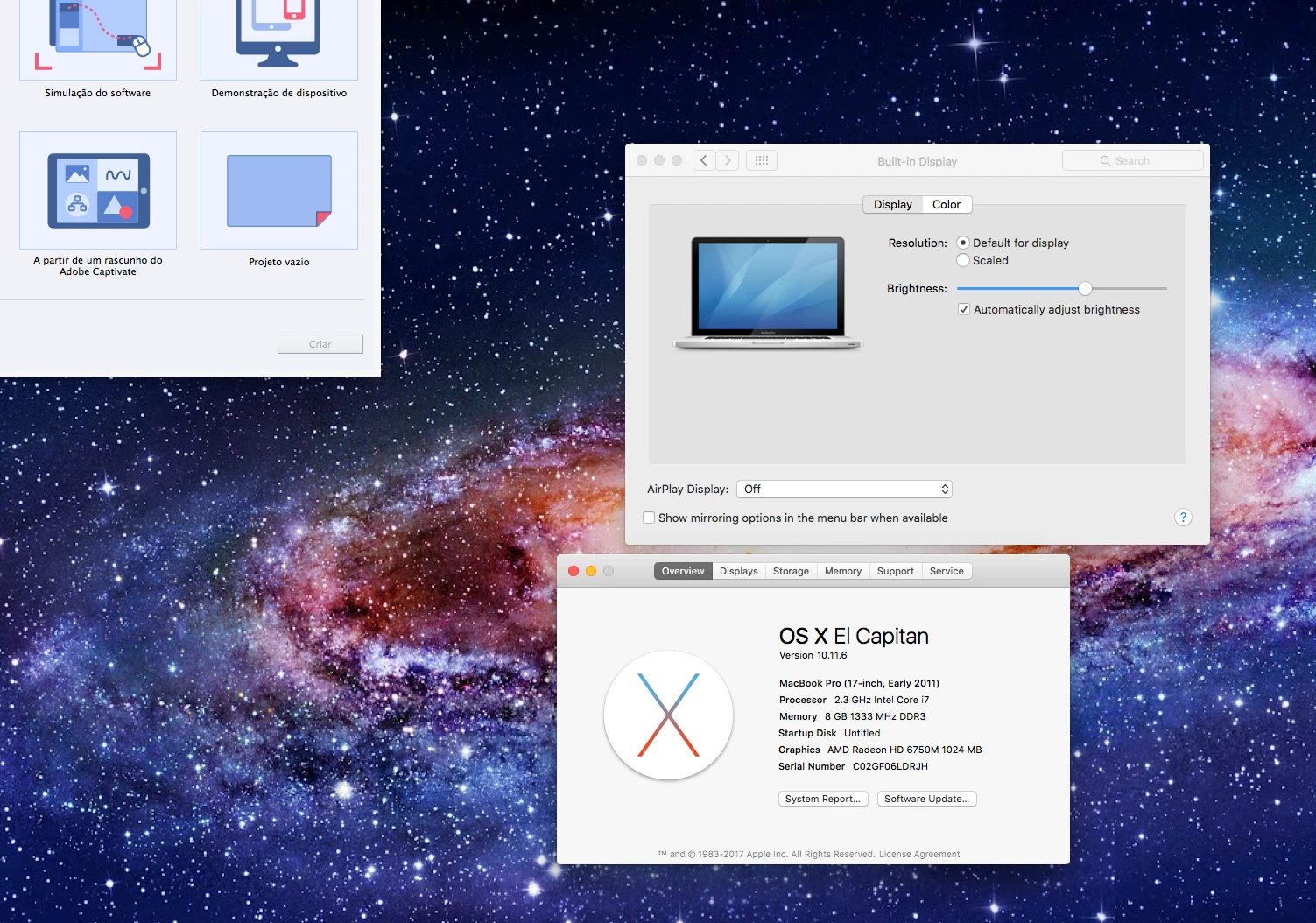This screenshot has width=1316, height=923.
Task: Click the Criar button in Captivate
Action: point(320,344)
